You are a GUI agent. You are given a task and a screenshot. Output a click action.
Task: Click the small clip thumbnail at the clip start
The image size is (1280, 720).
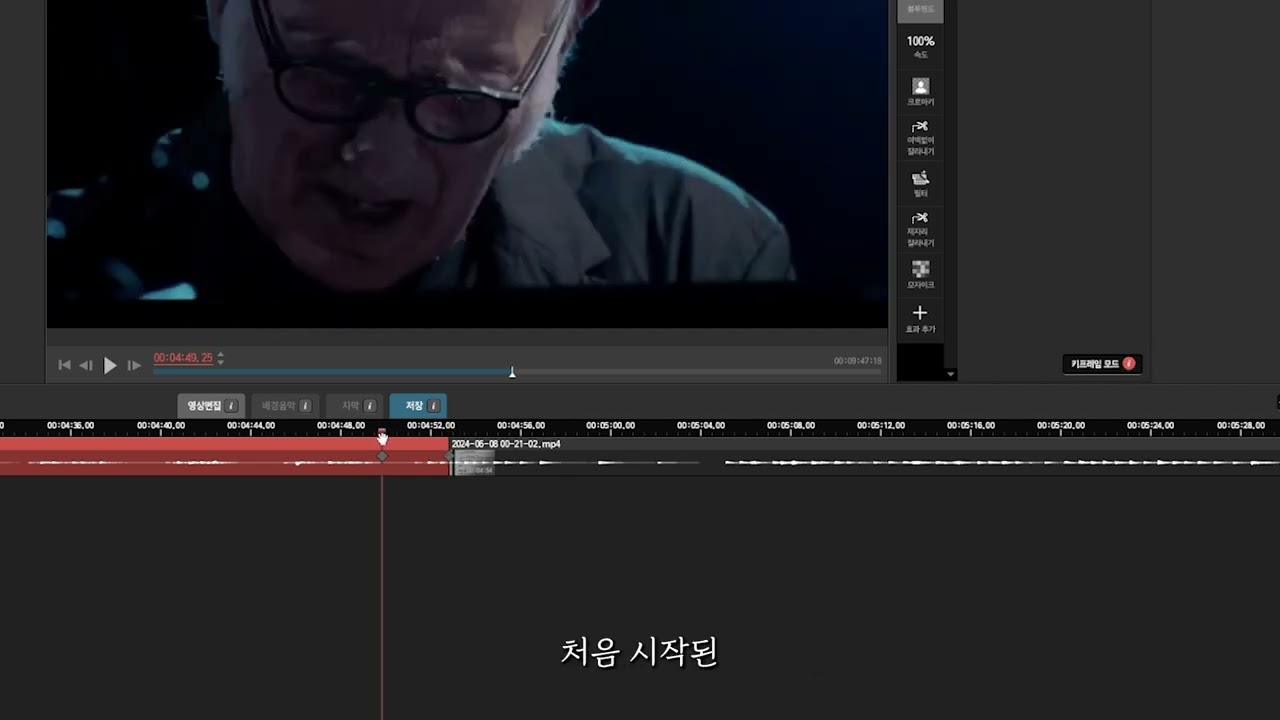(x=474, y=464)
